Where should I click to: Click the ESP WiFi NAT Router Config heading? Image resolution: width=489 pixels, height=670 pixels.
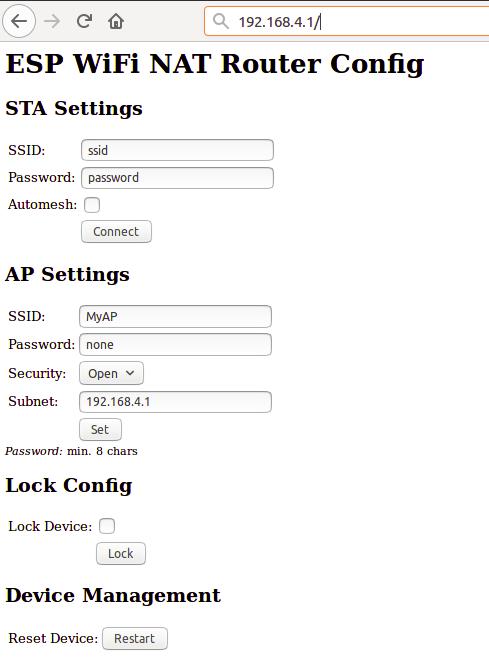click(215, 64)
